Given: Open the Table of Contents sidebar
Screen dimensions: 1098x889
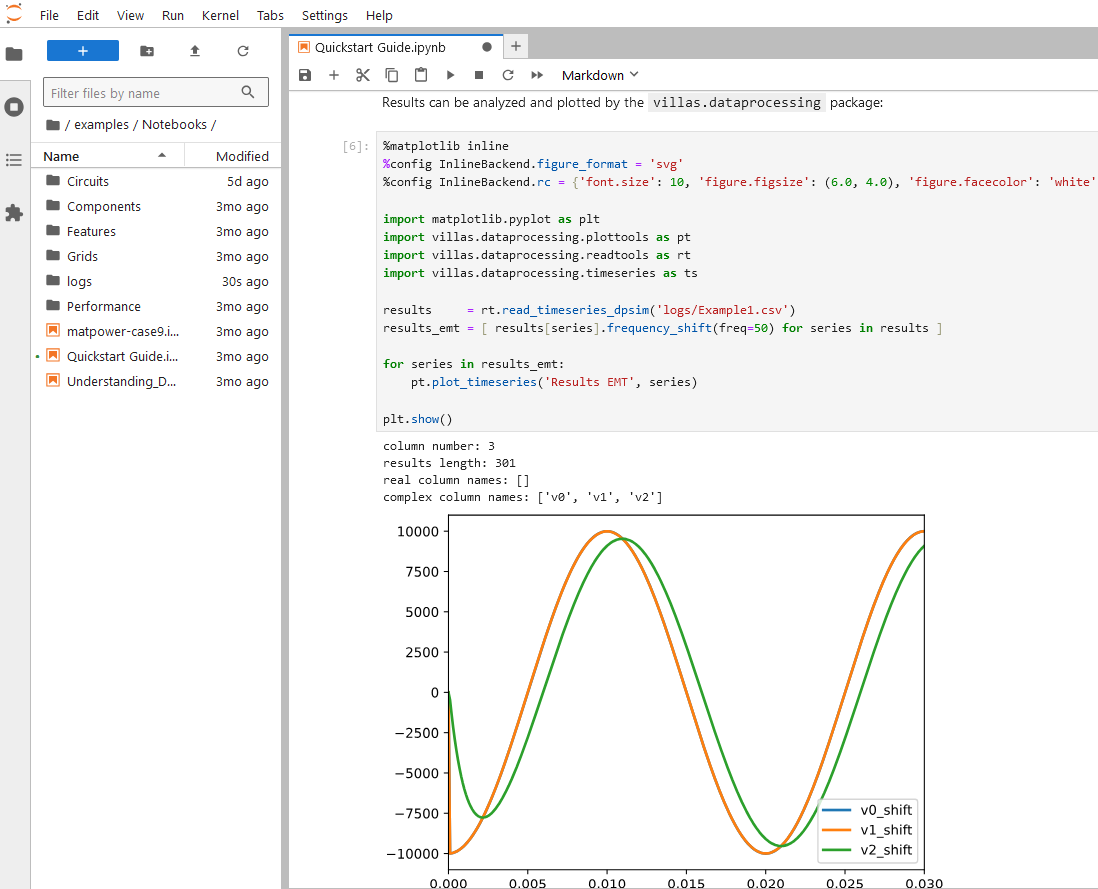Looking at the screenshot, I should (14, 160).
